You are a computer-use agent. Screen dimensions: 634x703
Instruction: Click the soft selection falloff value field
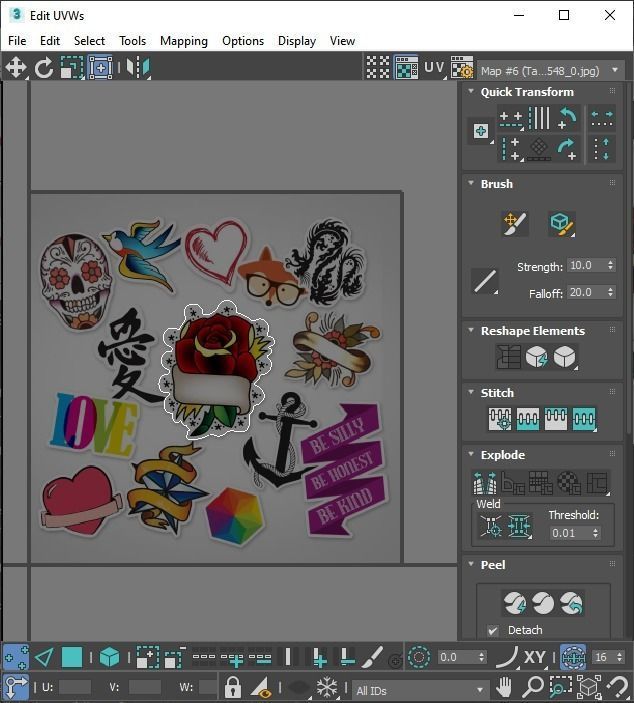click(x=457, y=657)
